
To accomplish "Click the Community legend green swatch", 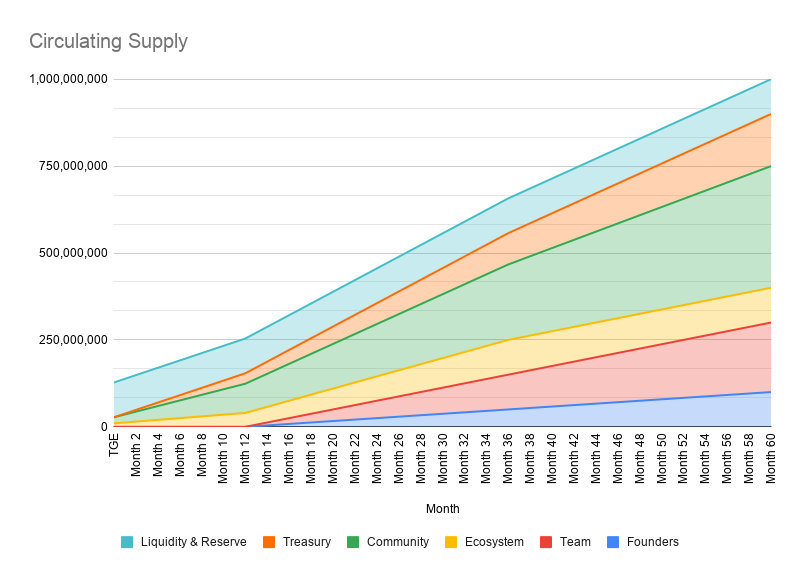I will (353, 542).
